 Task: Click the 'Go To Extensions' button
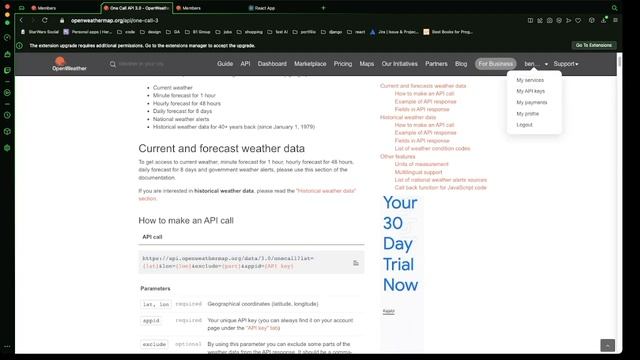pyautogui.click(x=593, y=45)
